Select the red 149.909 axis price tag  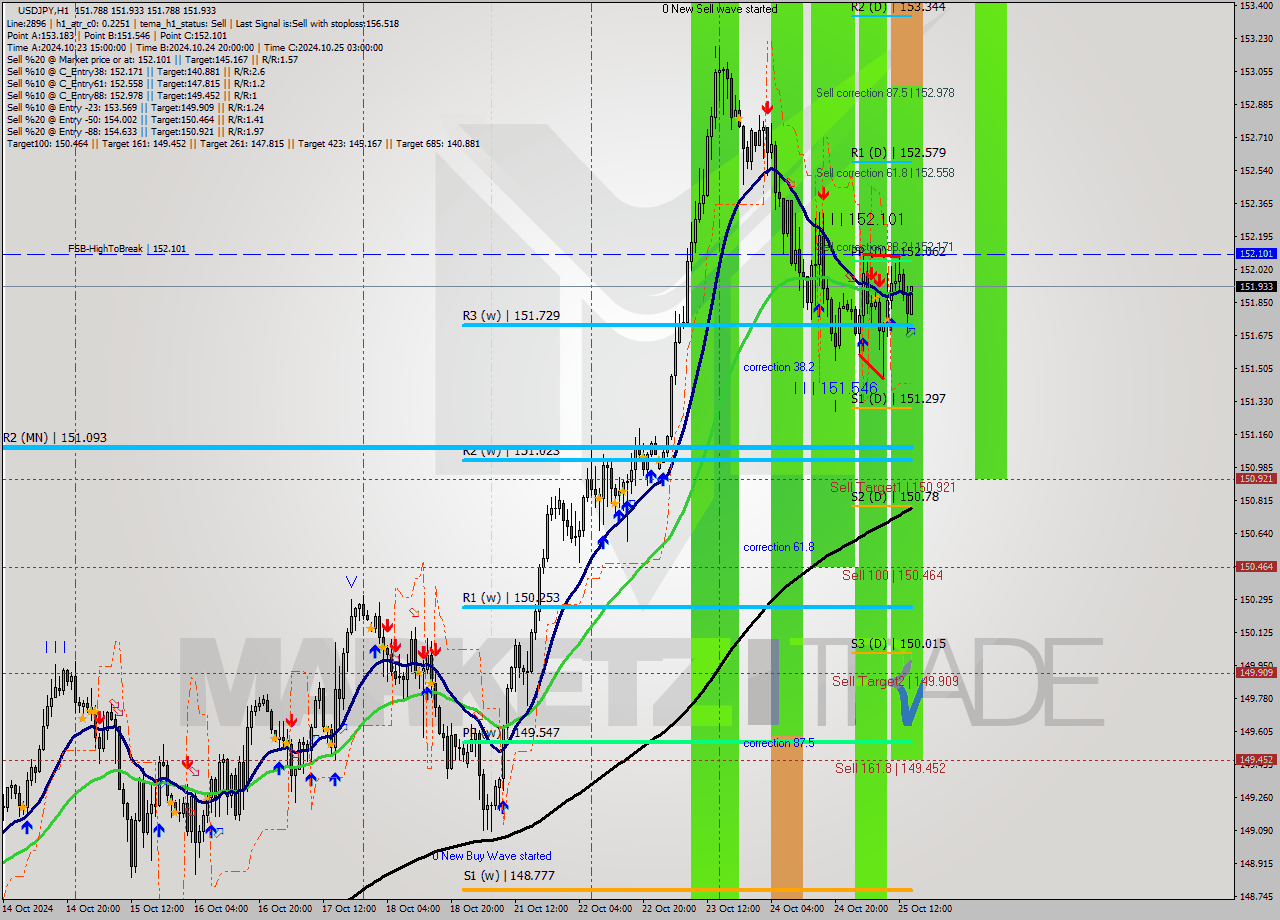pyautogui.click(x=1256, y=673)
